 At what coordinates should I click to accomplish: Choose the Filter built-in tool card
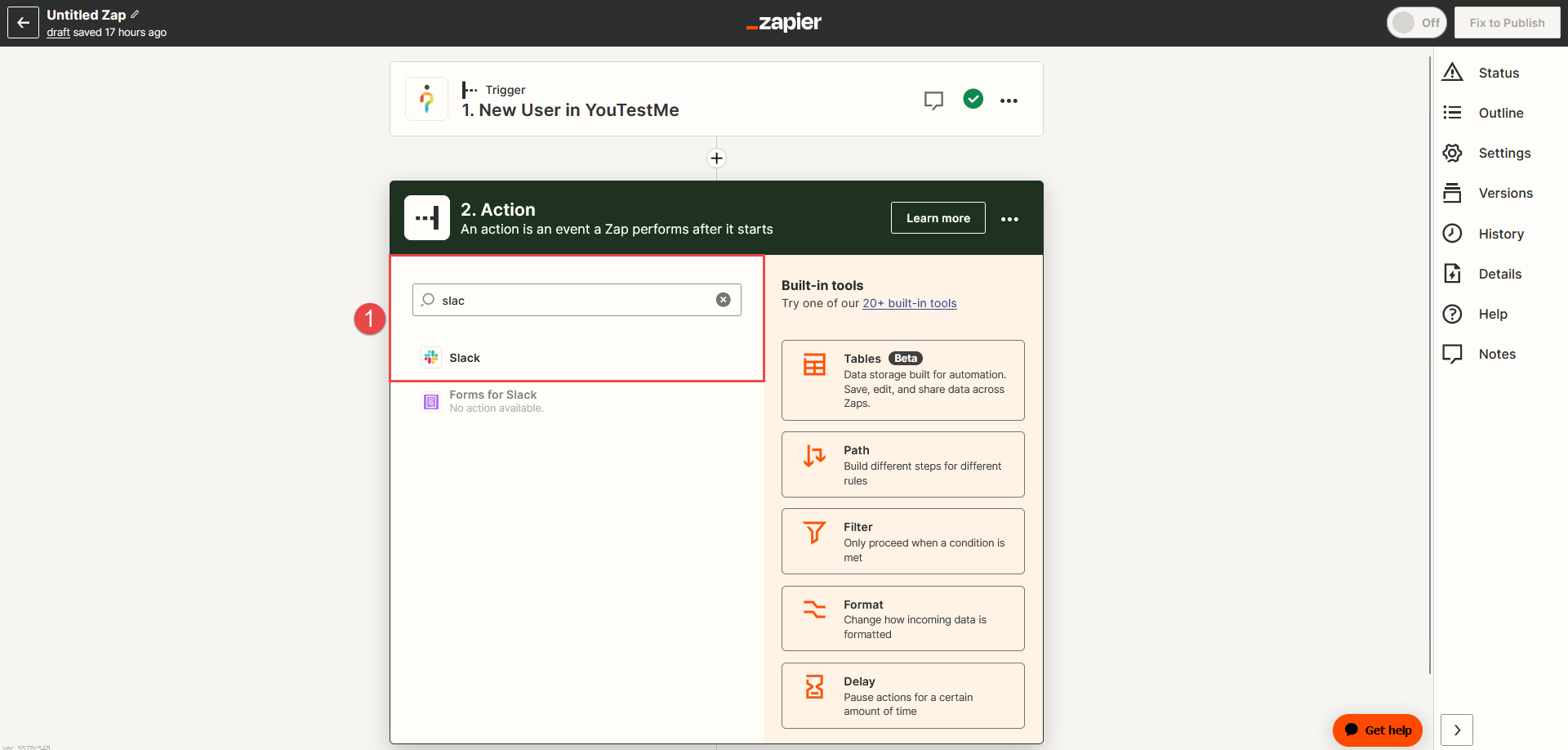[x=902, y=542]
